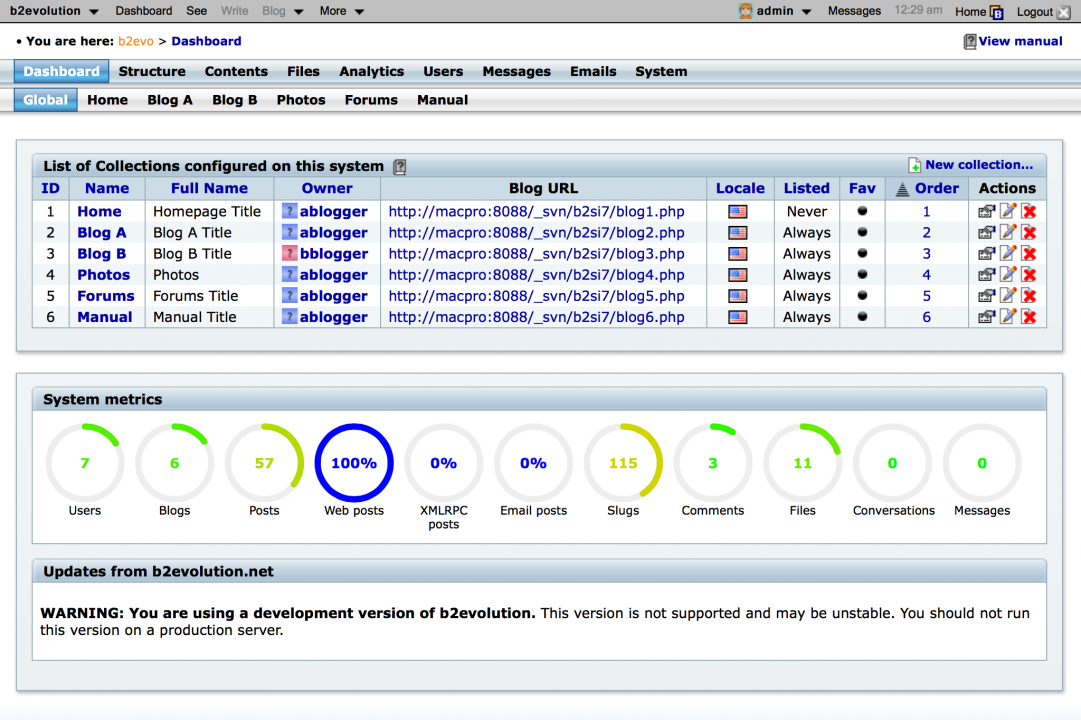Switch to the Photos sub-tab
1081x720 pixels.
coord(301,100)
